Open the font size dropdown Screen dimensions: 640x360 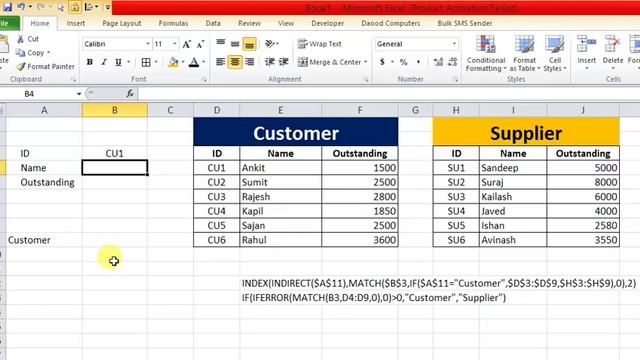tap(175, 44)
